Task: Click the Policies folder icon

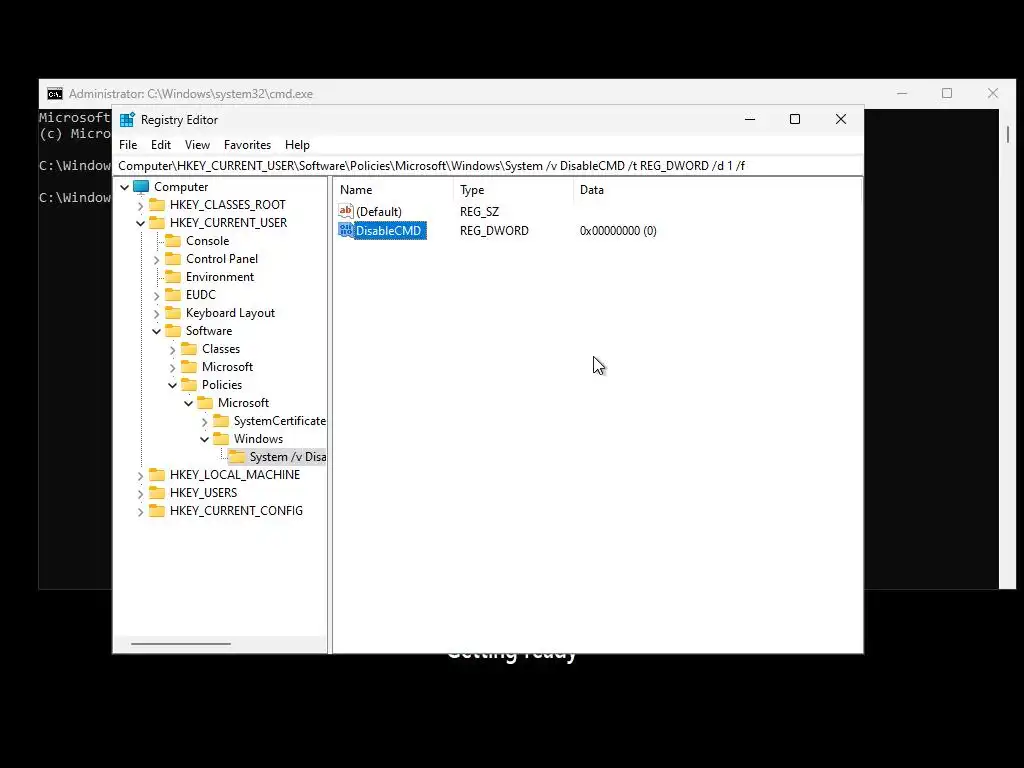Action: (189, 385)
